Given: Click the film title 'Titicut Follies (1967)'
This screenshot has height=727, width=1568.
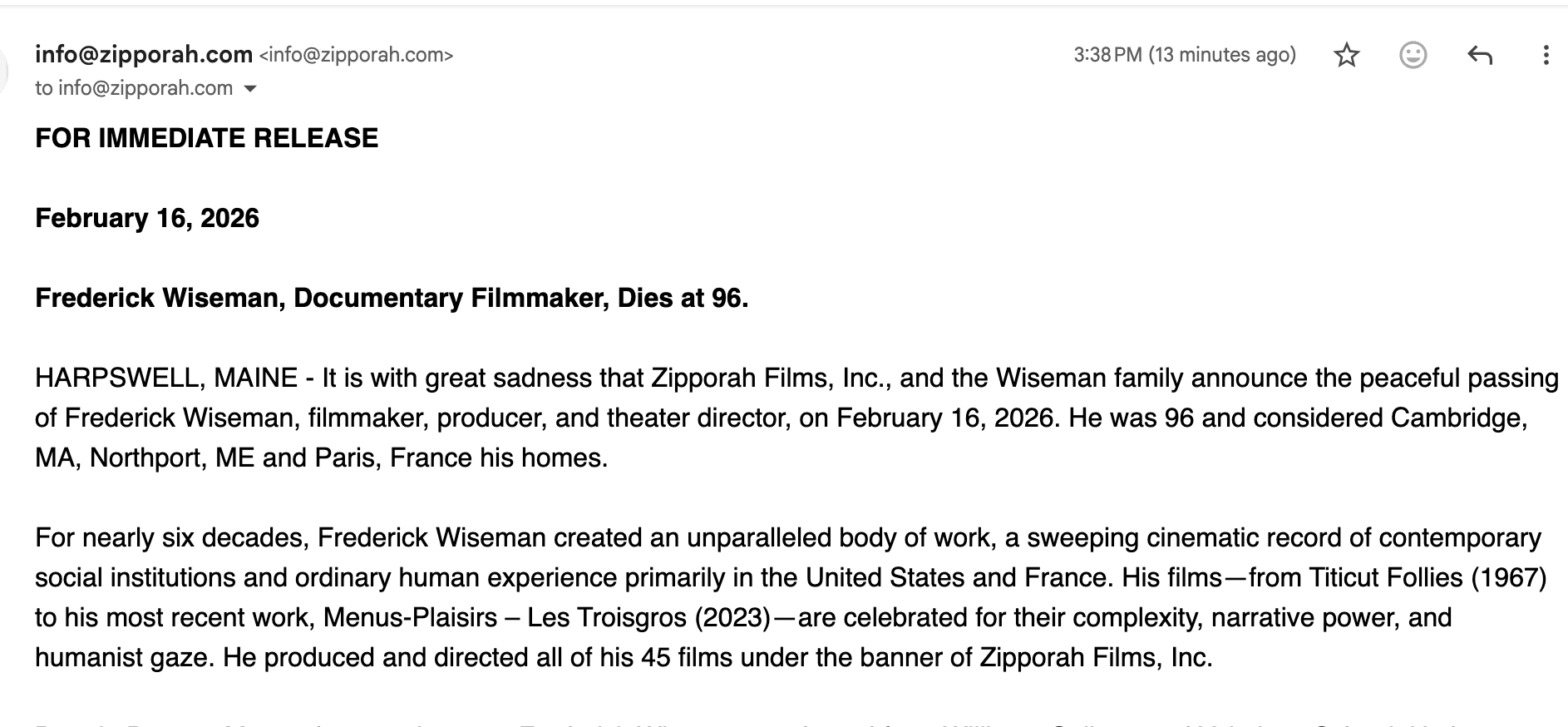Looking at the screenshot, I should (1427, 577).
